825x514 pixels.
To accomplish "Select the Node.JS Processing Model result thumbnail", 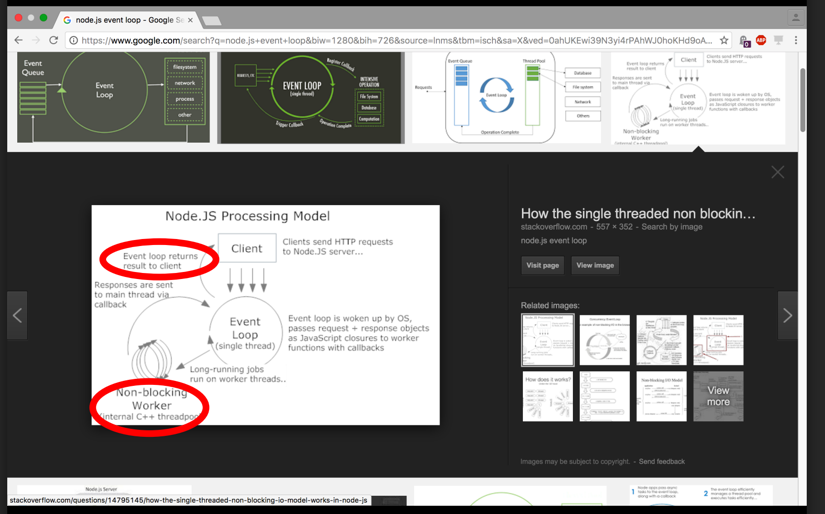I will (698, 98).
